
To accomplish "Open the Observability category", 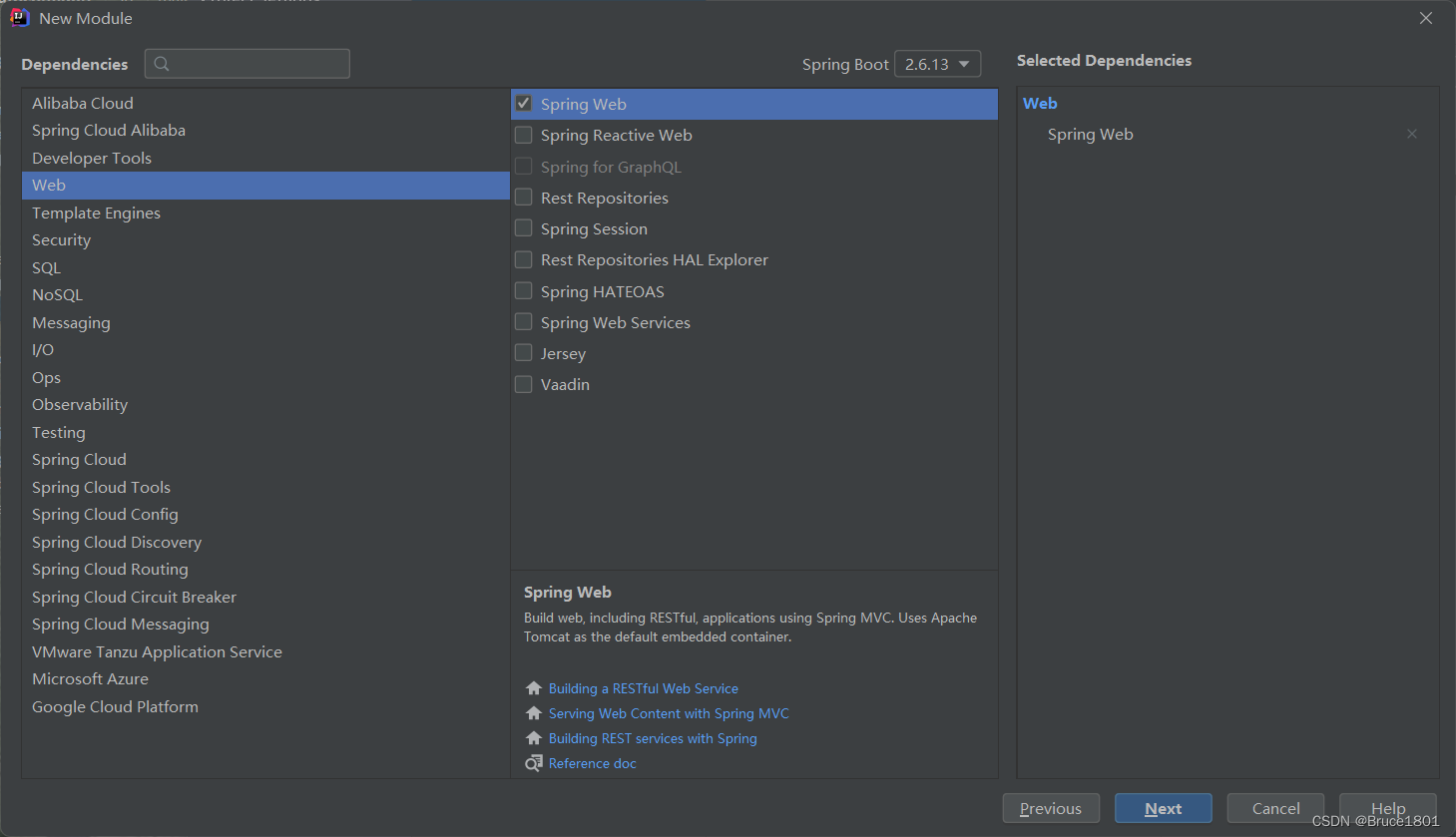I will pos(265,405).
